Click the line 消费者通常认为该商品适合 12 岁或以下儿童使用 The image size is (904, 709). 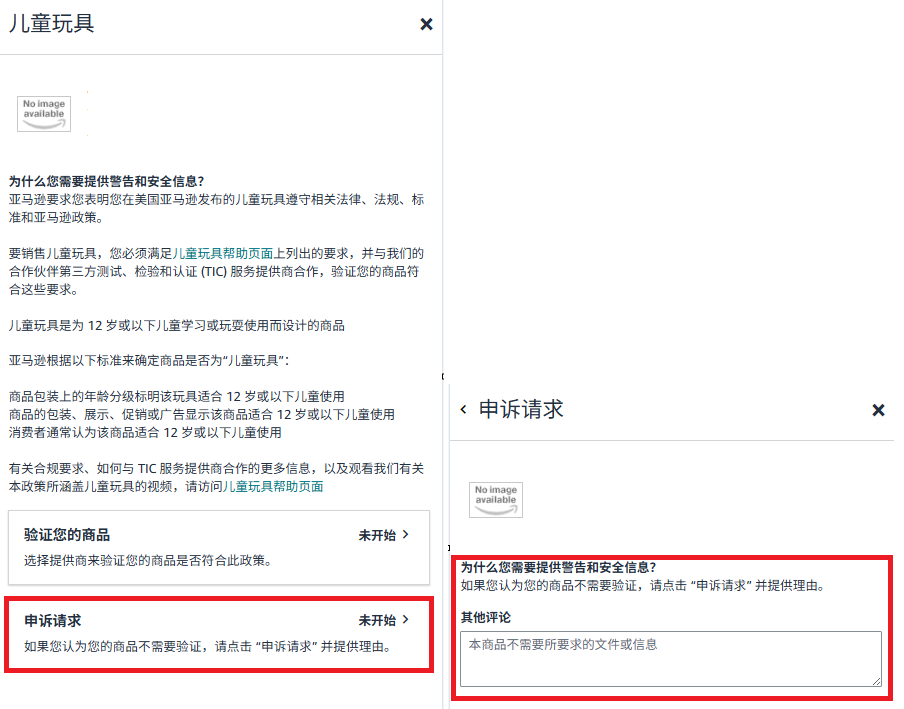tap(145, 432)
